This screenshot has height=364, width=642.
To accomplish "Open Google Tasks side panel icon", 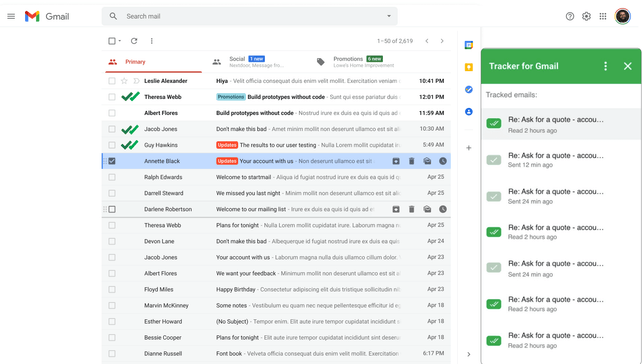I will tap(469, 89).
